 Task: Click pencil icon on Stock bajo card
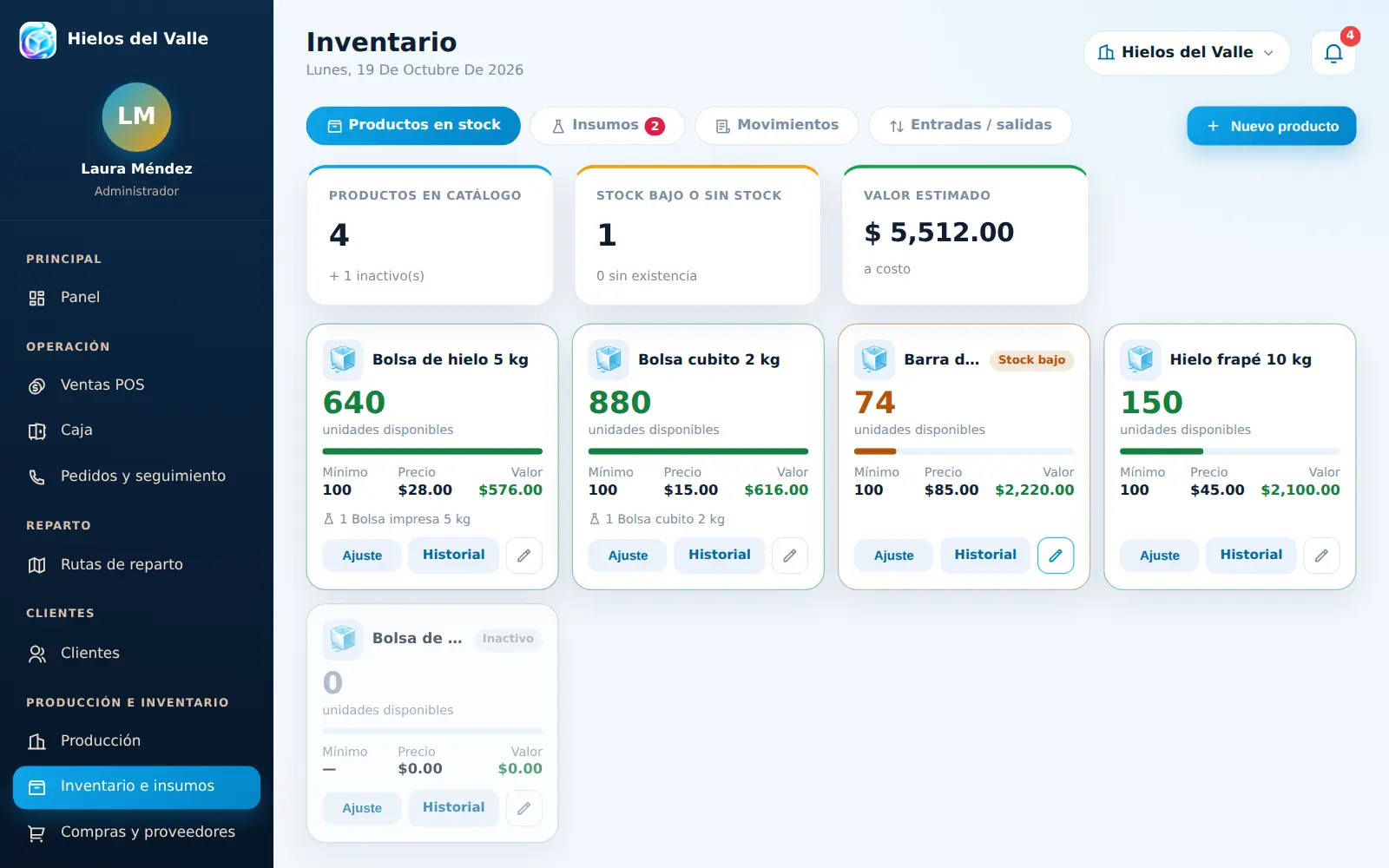pyautogui.click(x=1056, y=556)
